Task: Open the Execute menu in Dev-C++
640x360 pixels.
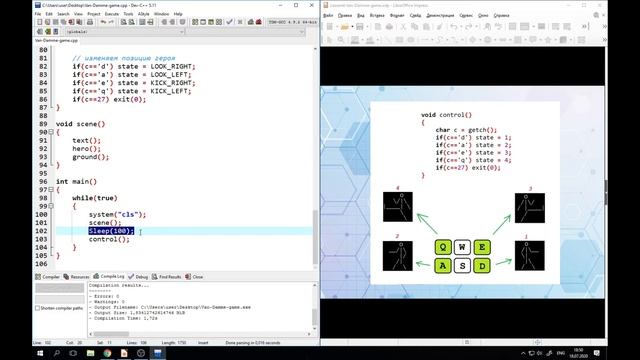Action: click(111, 14)
